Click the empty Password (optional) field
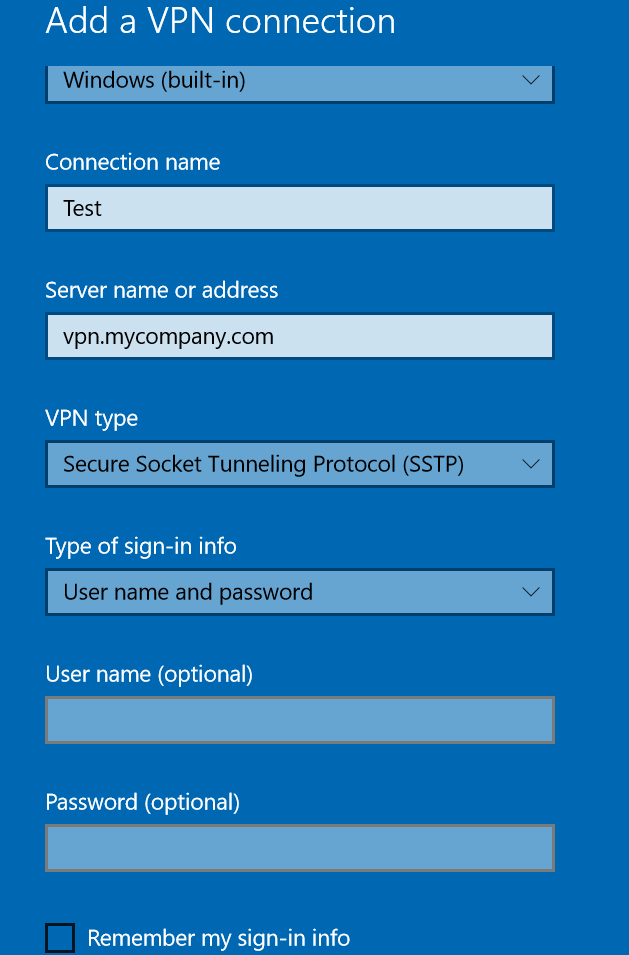This screenshot has height=955, width=629. point(300,848)
